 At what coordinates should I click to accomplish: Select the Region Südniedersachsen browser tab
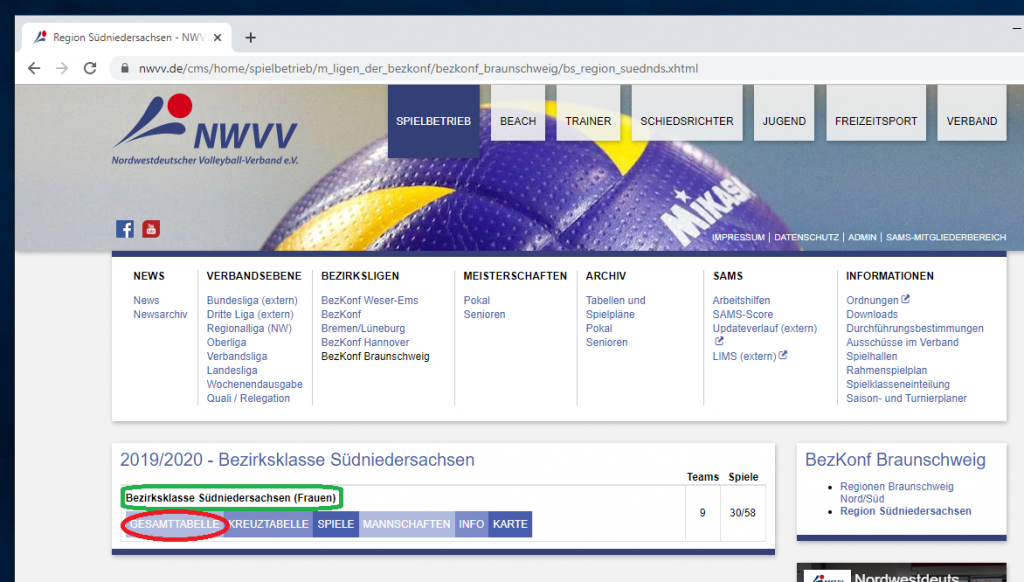coord(128,37)
